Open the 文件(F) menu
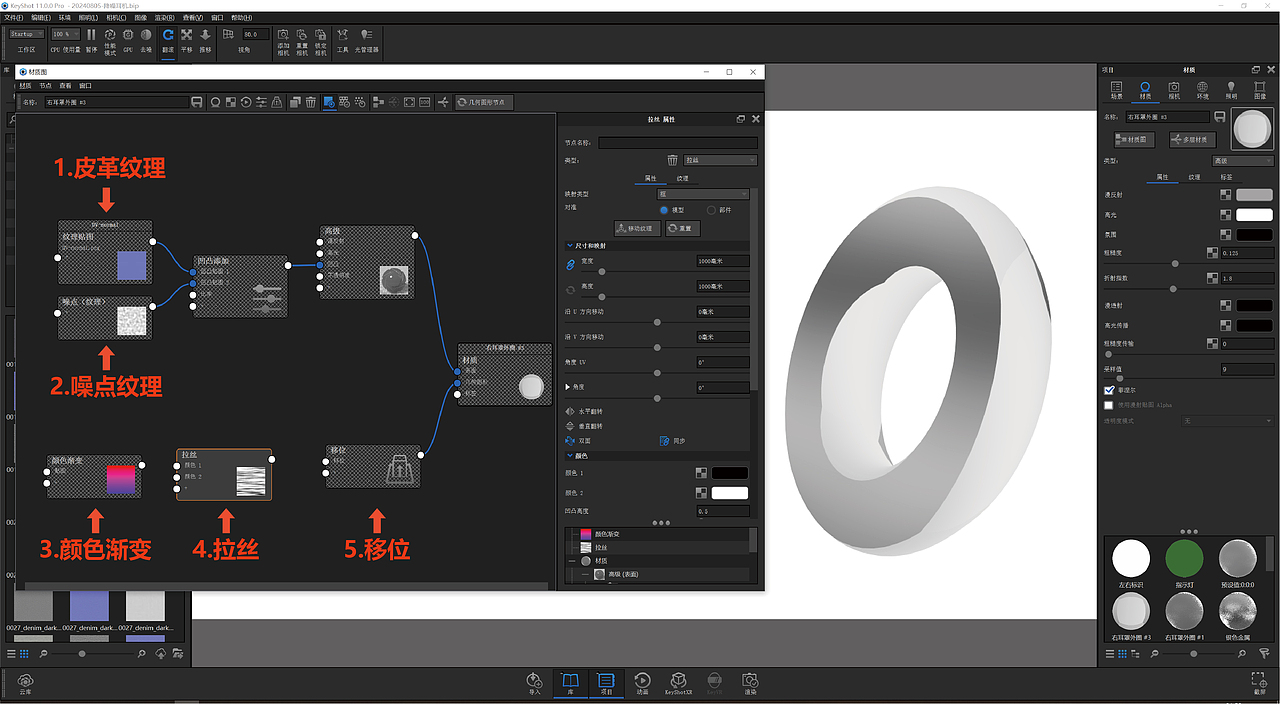This screenshot has height=704, width=1280. (x=13, y=17)
